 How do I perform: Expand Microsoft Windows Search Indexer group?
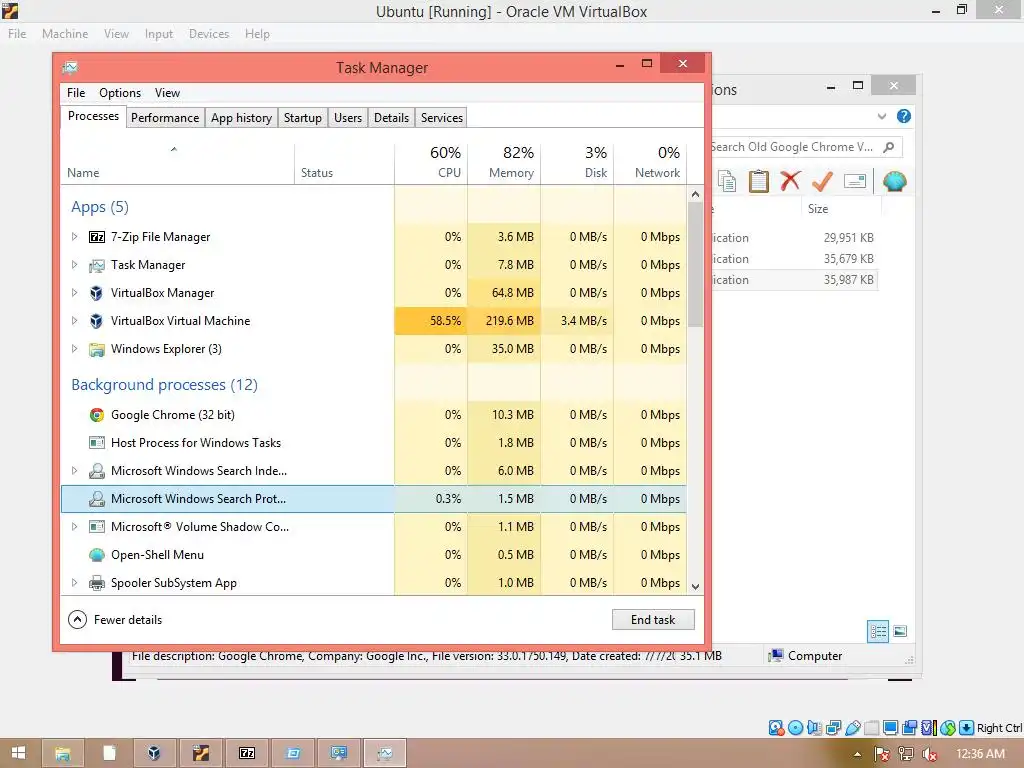74,471
